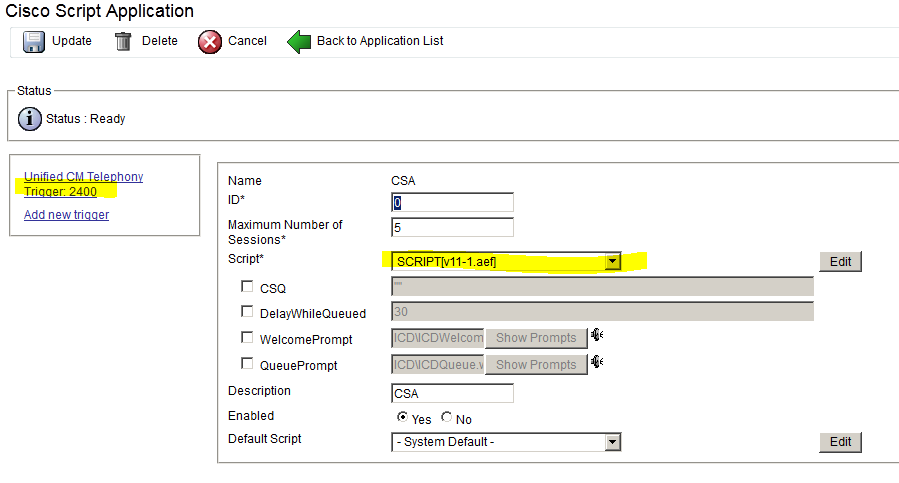Enable the CSQ checkbox
Screen dimensions: 899x483
[247, 286]
